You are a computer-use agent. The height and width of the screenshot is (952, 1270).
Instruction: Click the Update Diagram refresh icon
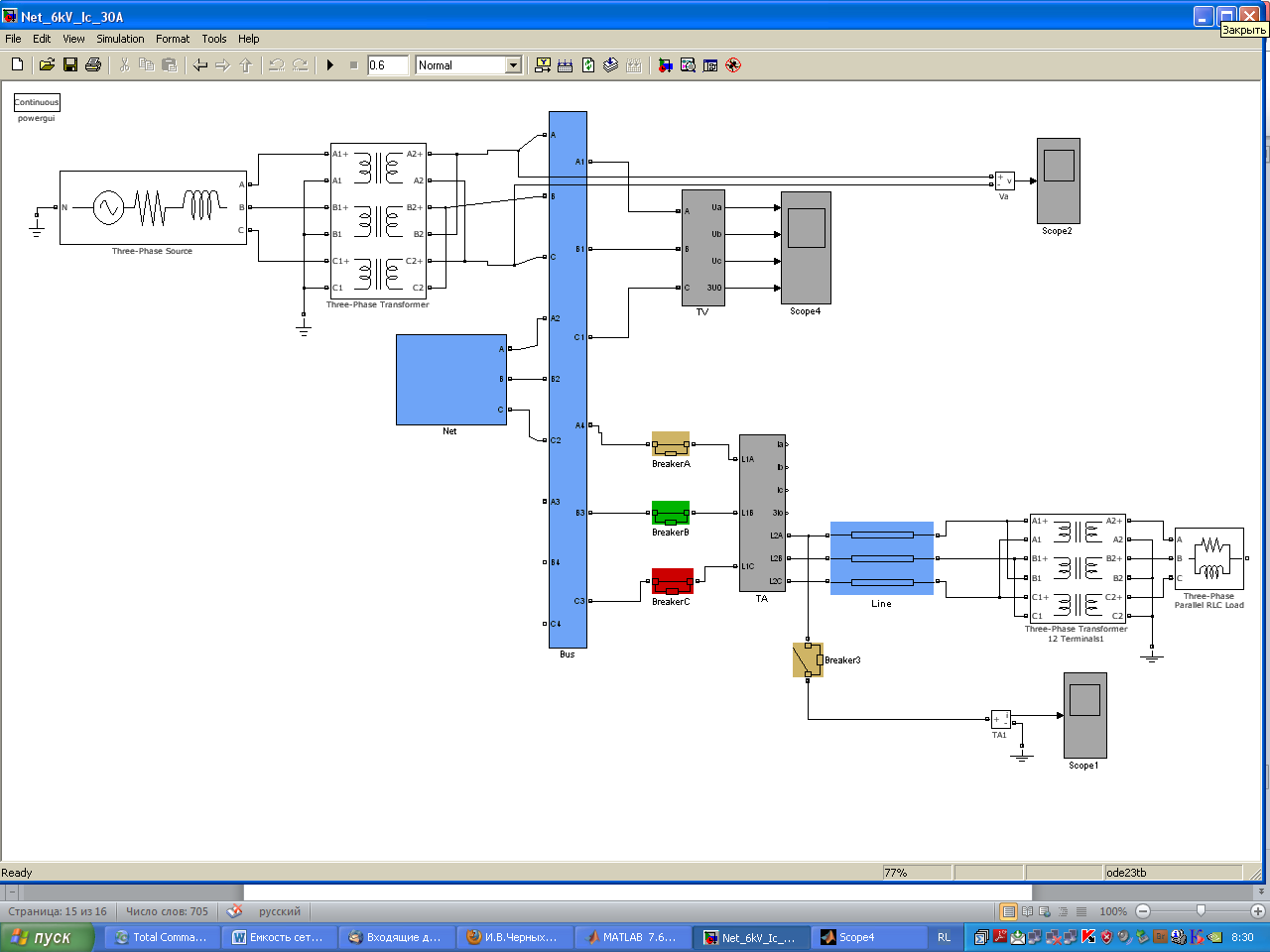coord(588,64)
